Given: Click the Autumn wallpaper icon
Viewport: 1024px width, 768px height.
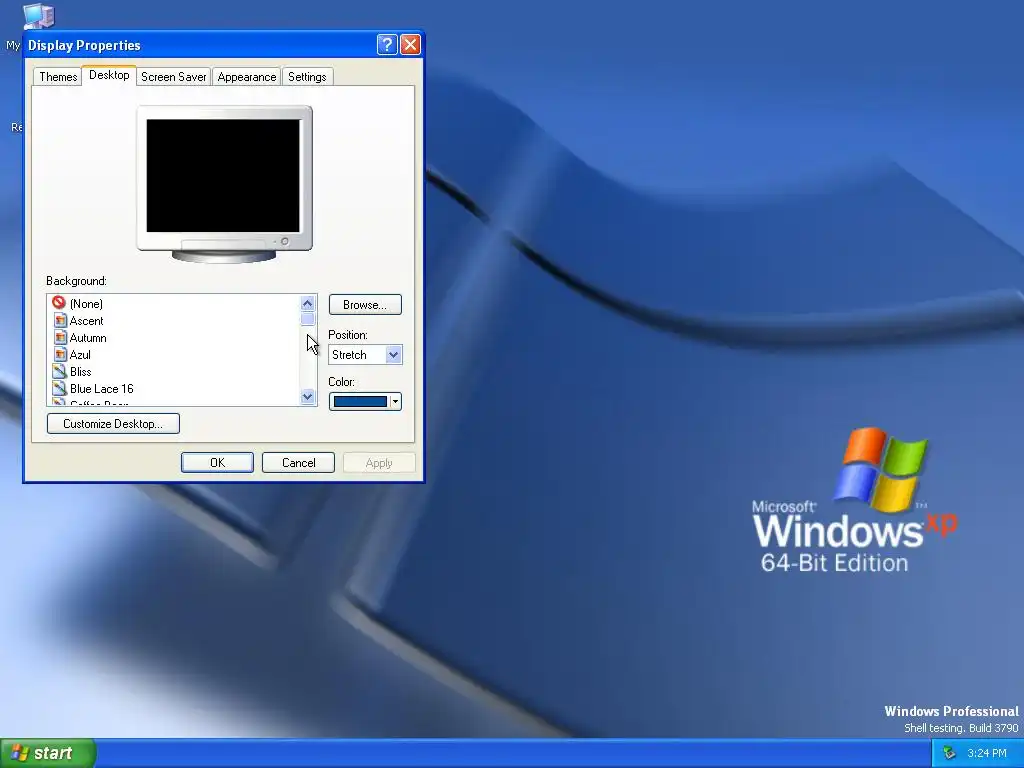Looking at the screenshot, I should click(60, 337).
